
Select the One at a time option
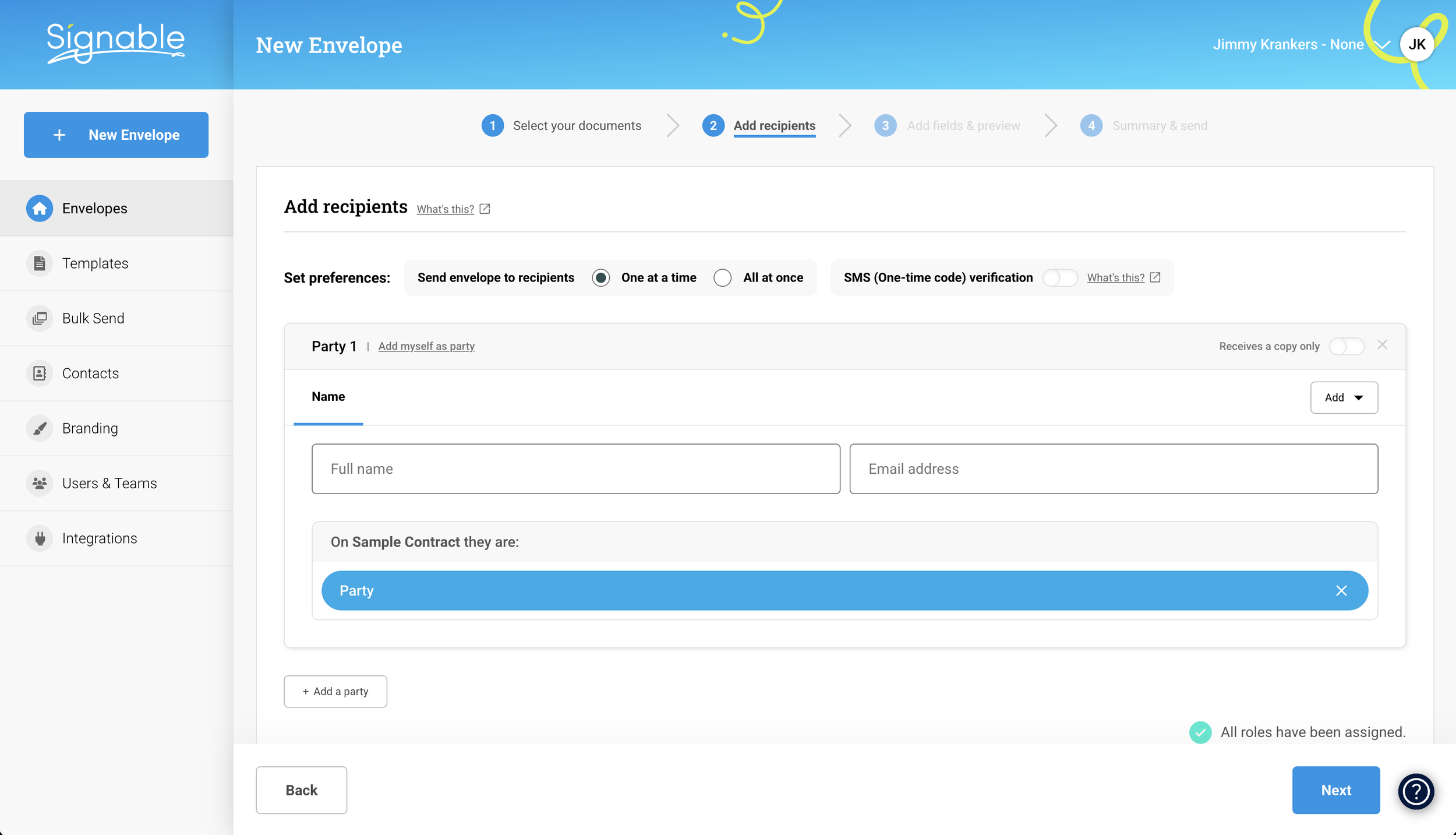[x=601, y=278]
